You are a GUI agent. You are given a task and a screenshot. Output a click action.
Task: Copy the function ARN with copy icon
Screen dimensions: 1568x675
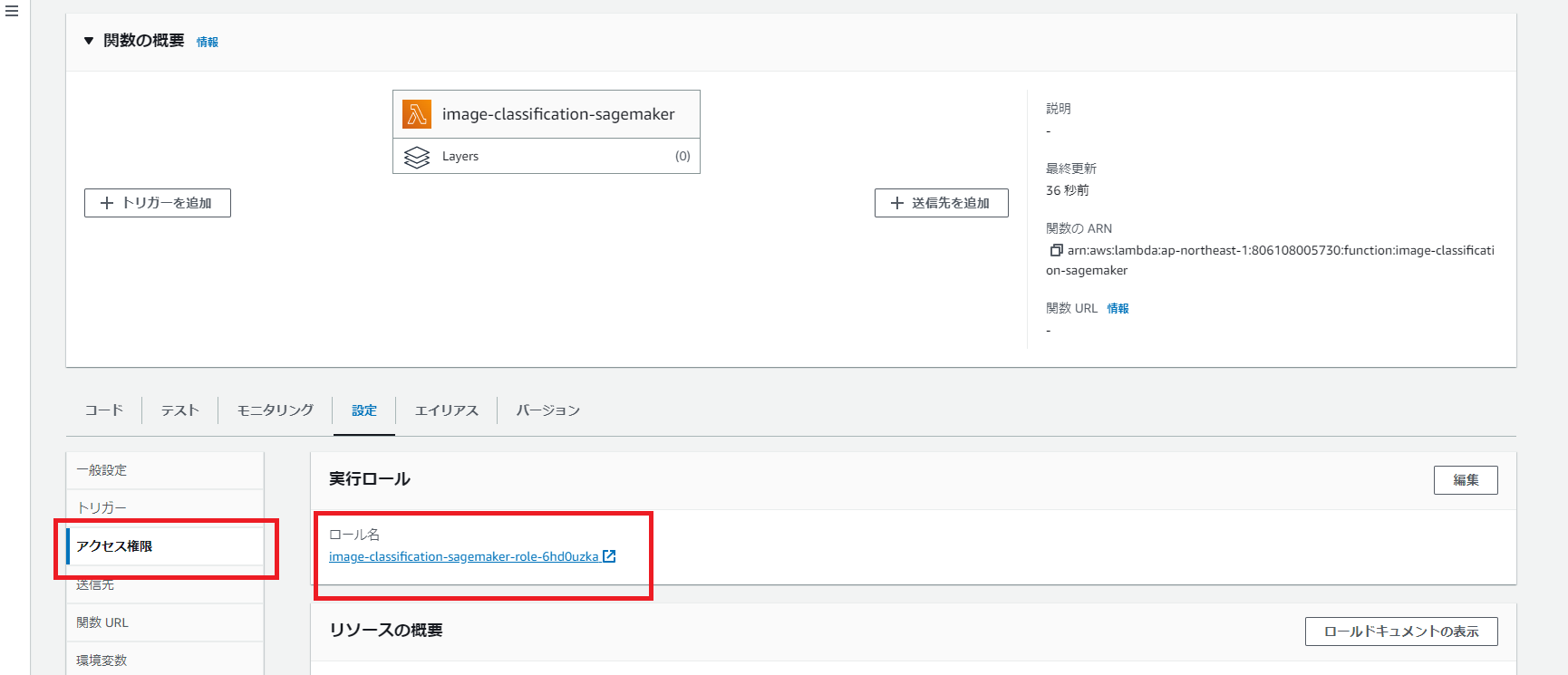coord(1056,250)
